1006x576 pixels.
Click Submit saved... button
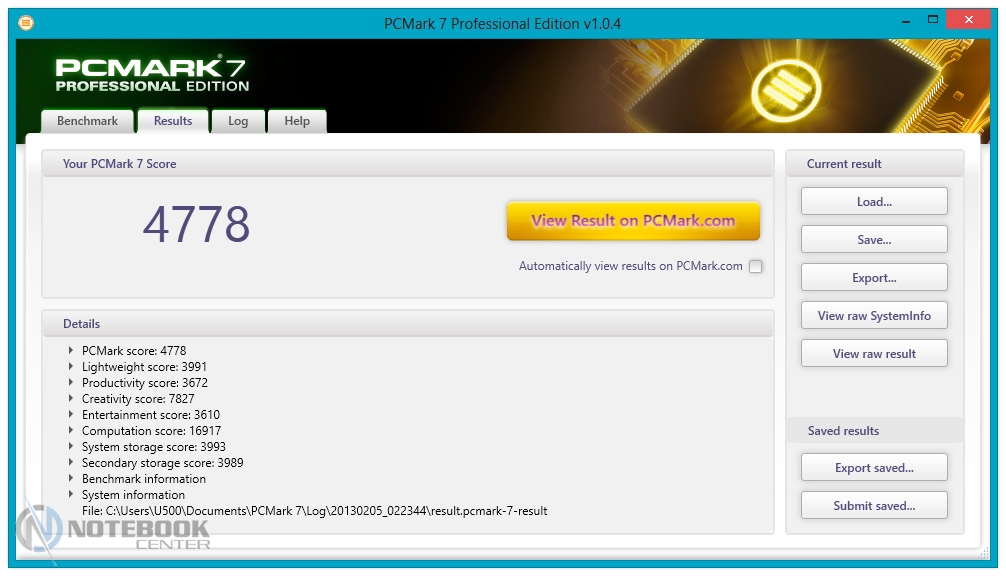pyautogui.click(x=874, y=506)
